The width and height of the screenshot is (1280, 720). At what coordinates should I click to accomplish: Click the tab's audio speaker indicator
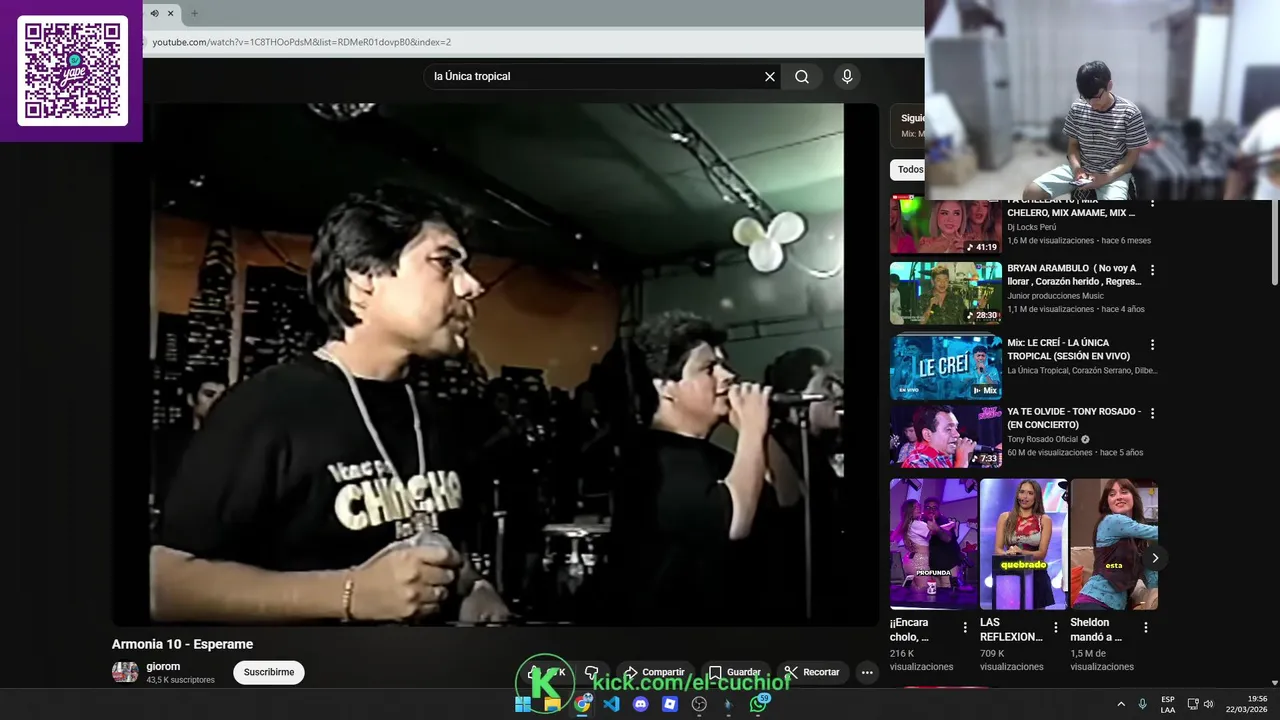[154, 13]
